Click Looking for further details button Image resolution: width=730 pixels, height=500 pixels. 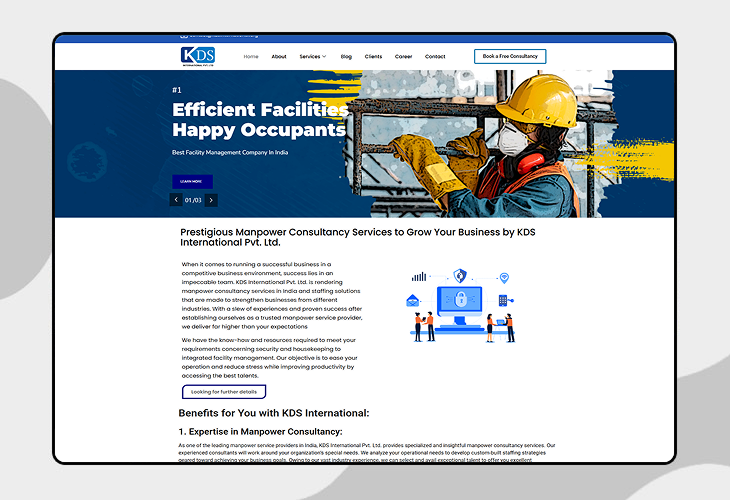pos(224,392)
